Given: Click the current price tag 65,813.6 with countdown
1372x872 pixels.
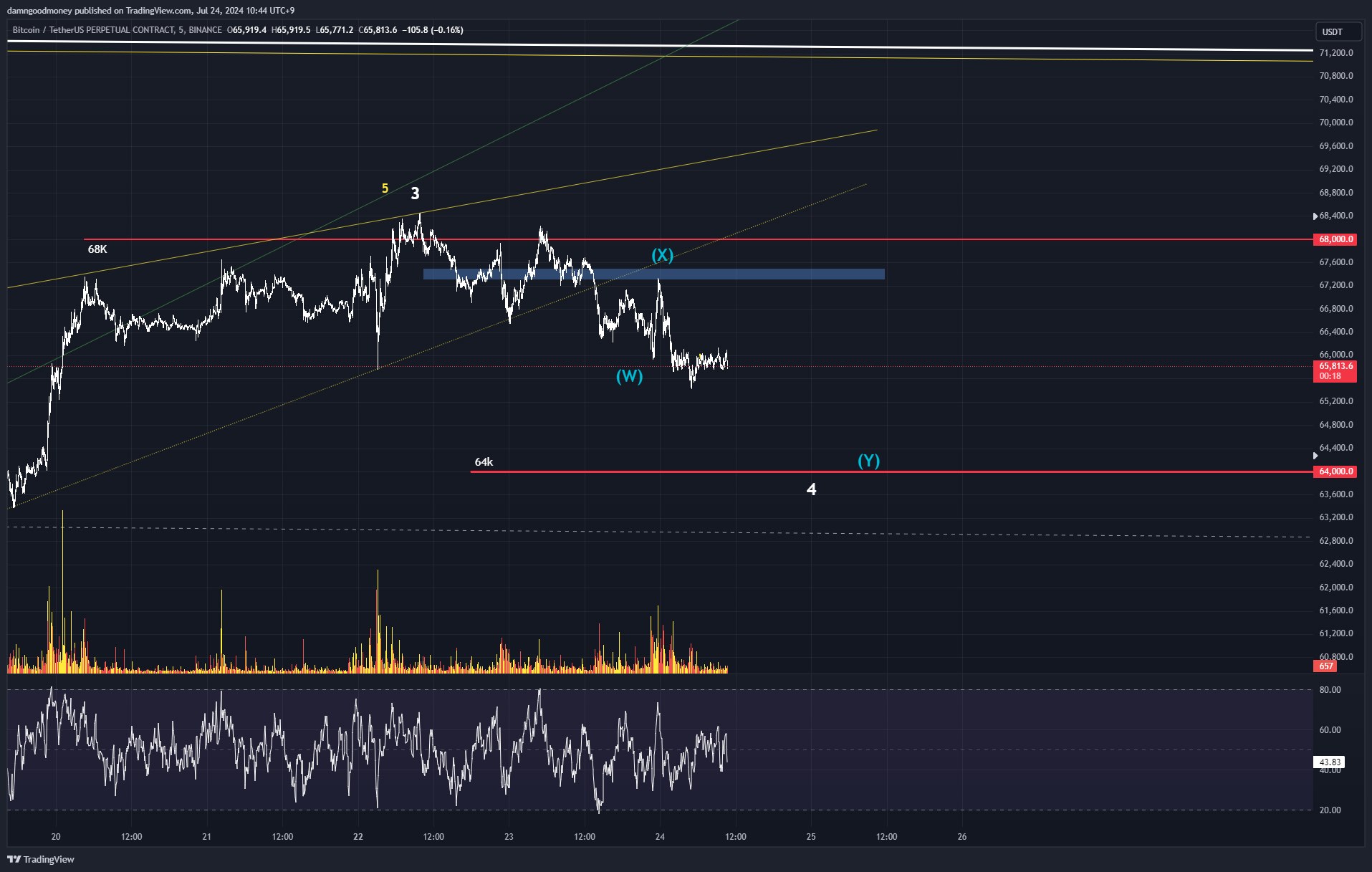Looking at the screenshot, I should click(1335, 371).
